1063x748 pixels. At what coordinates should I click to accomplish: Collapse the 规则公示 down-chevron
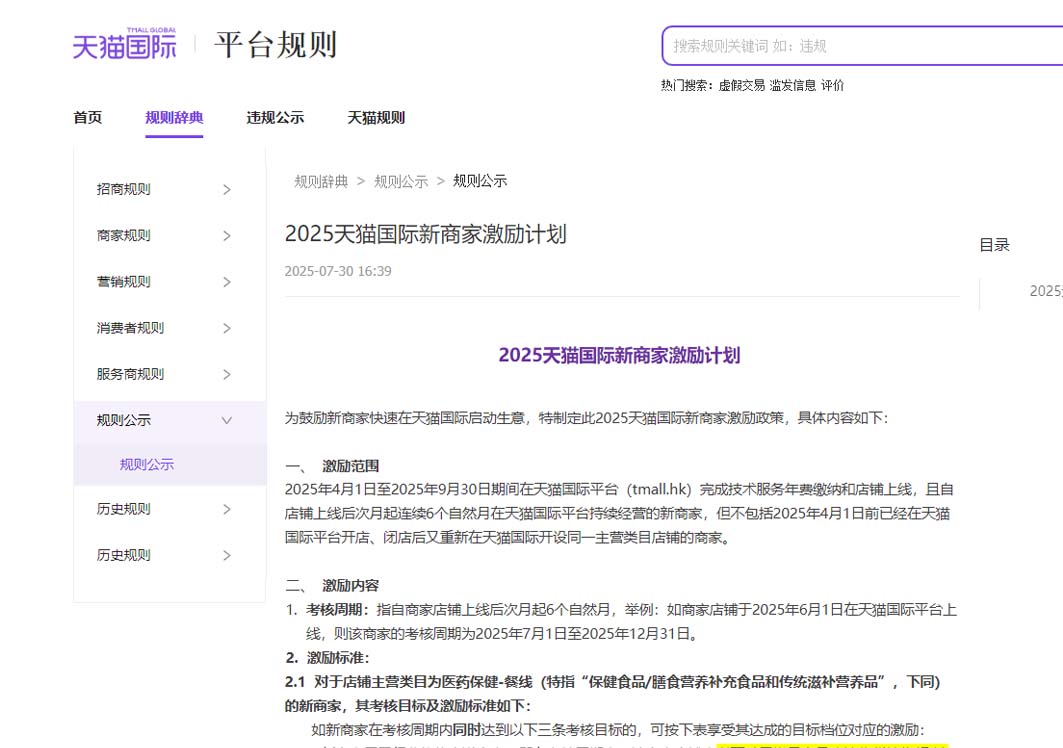[227, 420]
